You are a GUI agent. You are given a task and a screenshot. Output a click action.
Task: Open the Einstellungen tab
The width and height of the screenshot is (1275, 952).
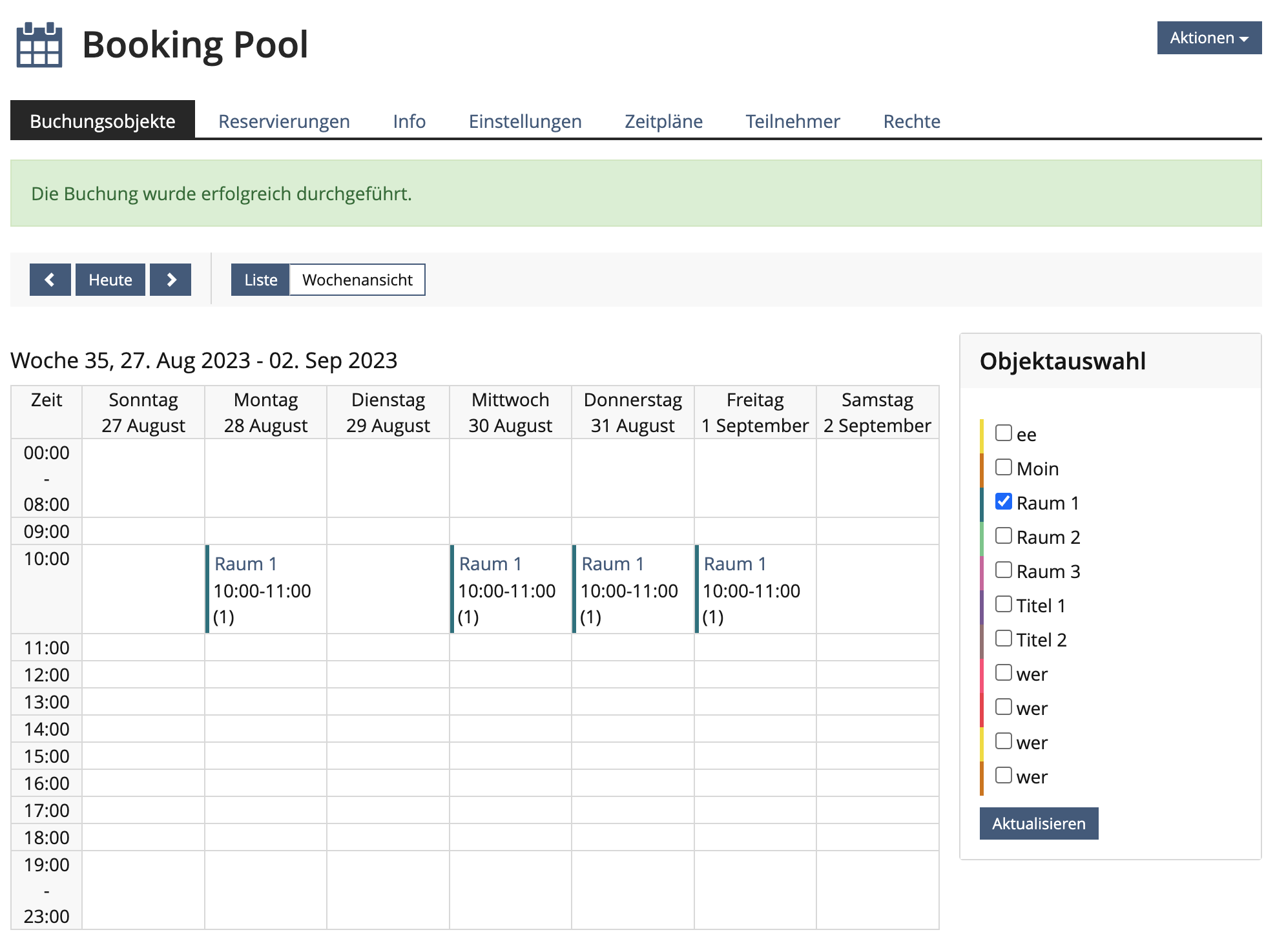point(524,121)
